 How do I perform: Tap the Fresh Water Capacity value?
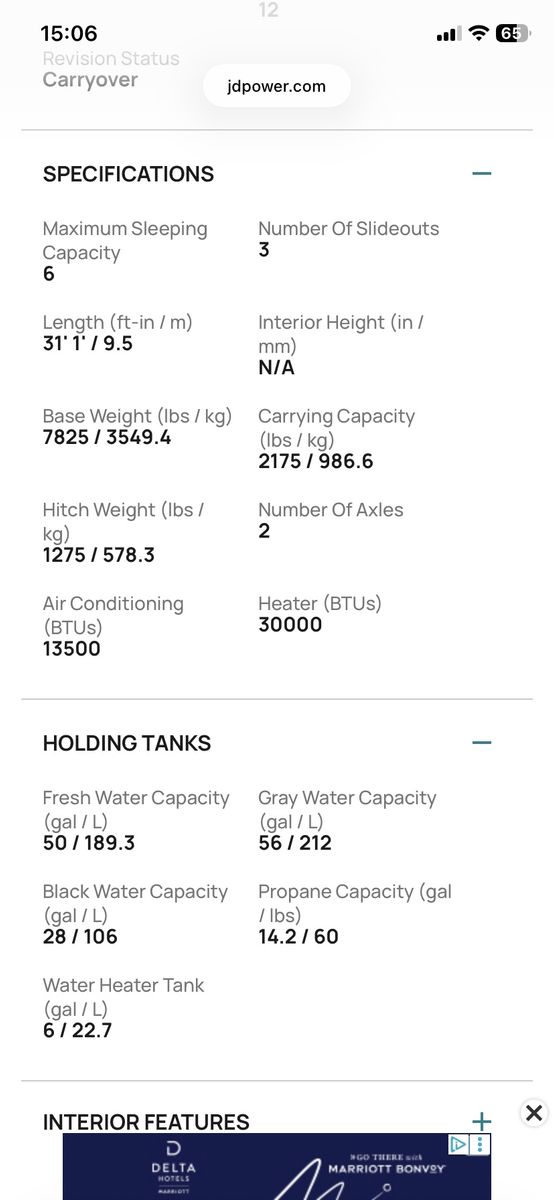click(89, 843)
